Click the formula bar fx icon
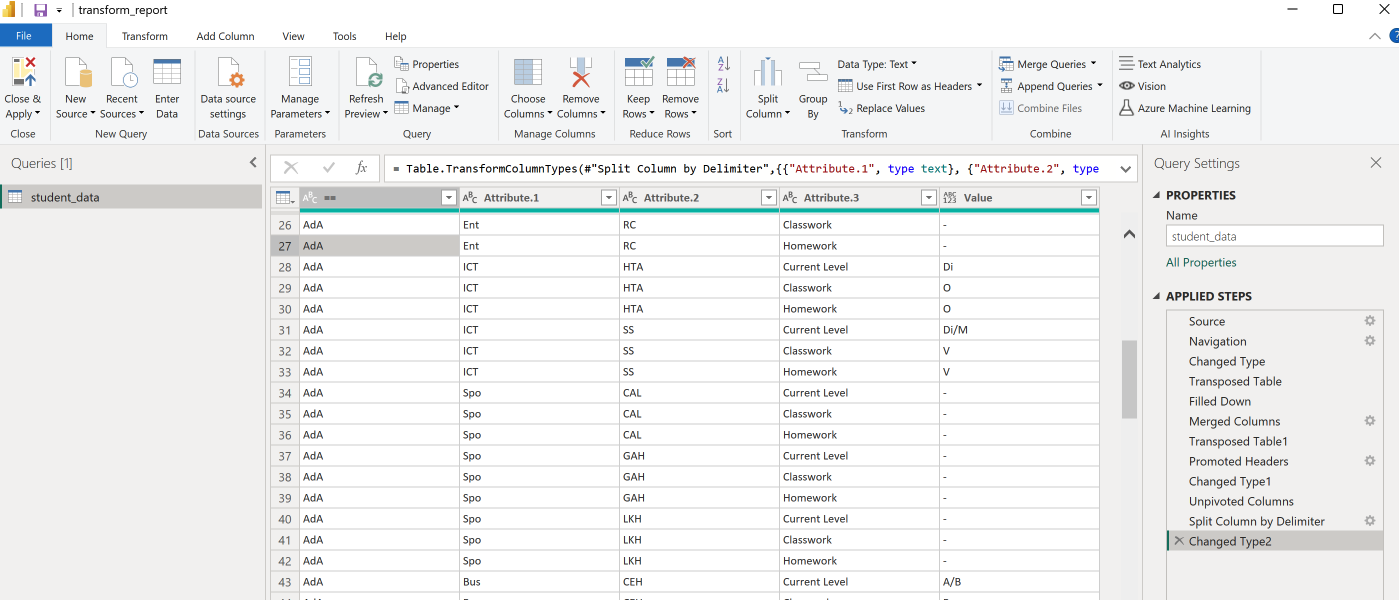The height and width of the screenshot is (600, 1399). pyautogui.click(x=362, y=168)
